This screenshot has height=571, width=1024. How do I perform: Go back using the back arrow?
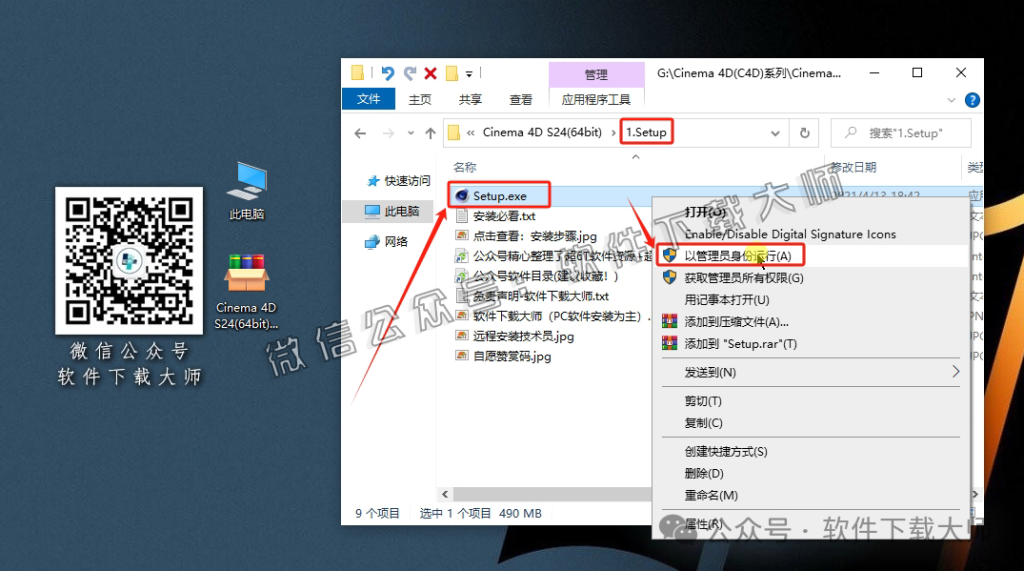360,133
